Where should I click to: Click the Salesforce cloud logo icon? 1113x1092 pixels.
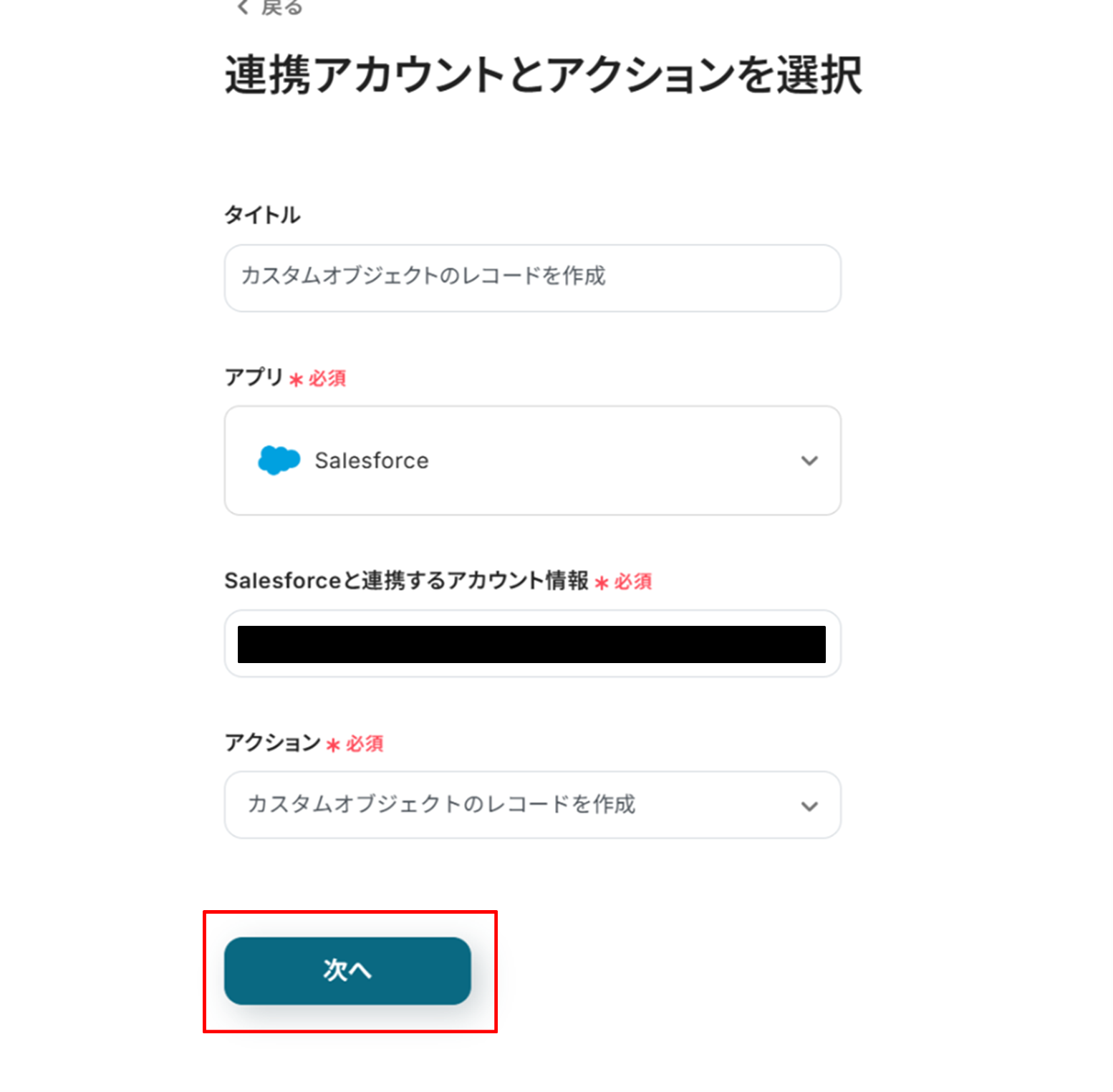279,460
